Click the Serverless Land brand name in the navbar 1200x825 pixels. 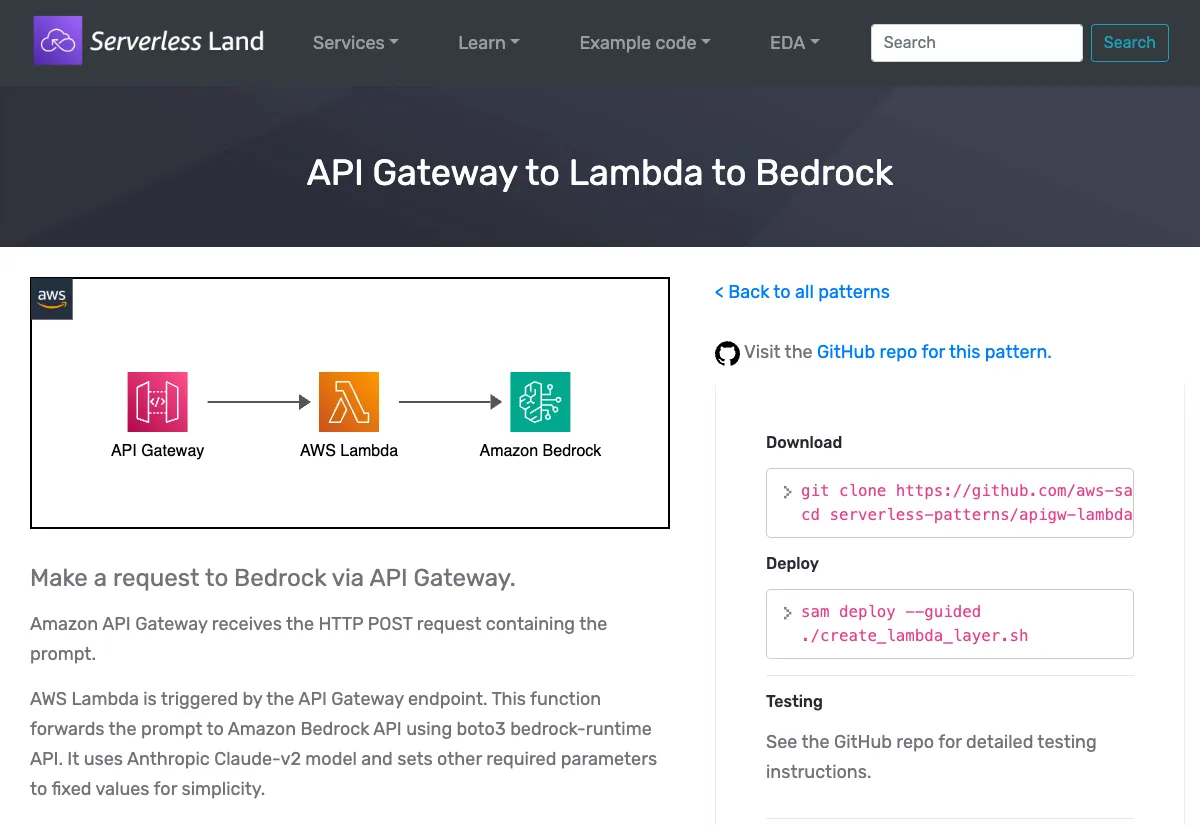(x=177, y=42)
